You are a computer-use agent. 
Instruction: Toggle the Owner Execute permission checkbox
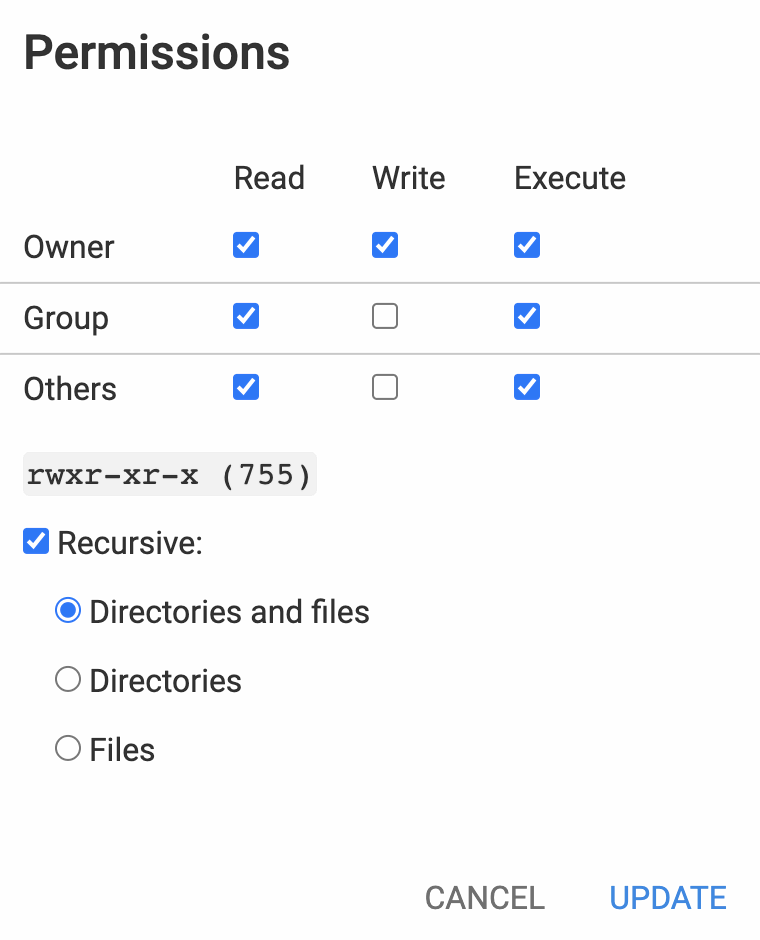click(x=527, y=245)
